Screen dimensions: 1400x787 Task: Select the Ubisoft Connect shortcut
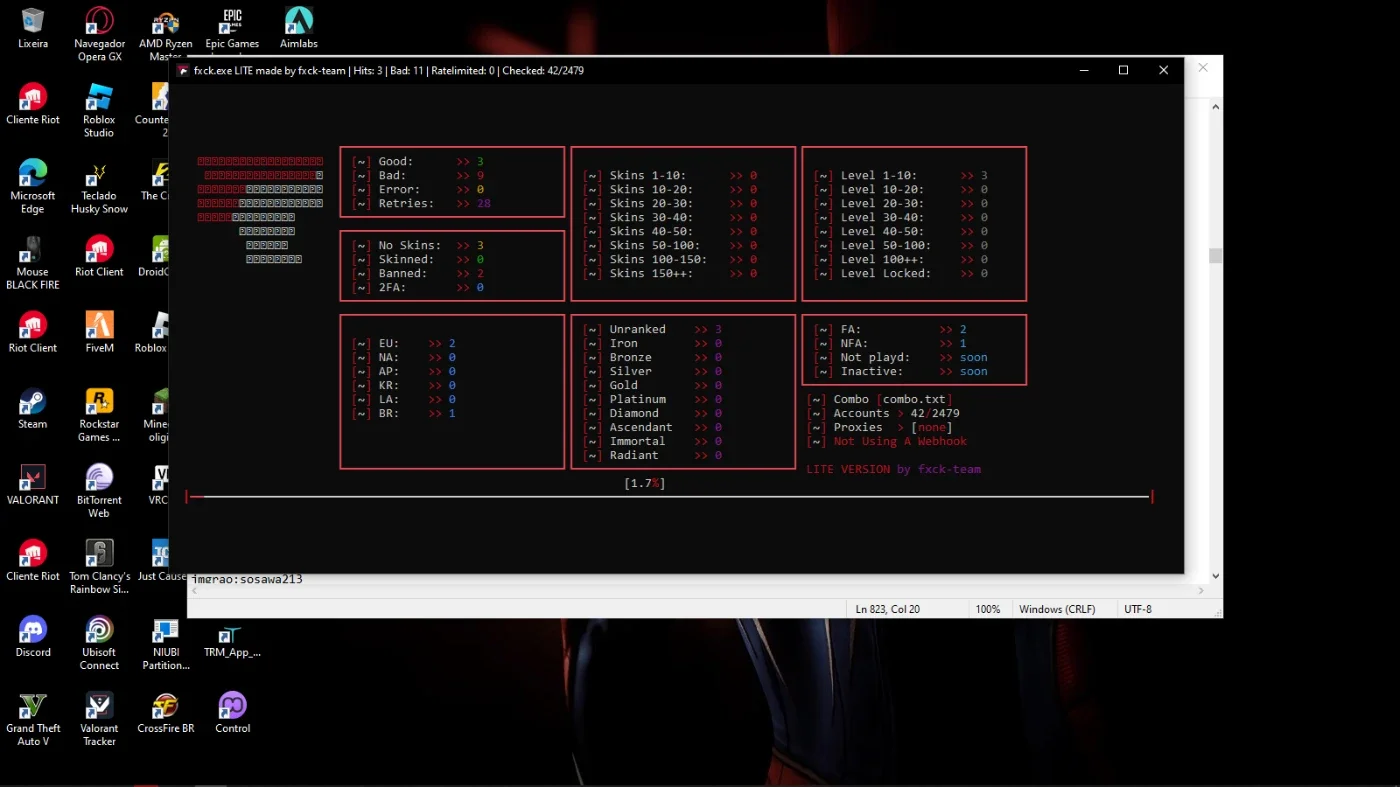pos(99,643)
